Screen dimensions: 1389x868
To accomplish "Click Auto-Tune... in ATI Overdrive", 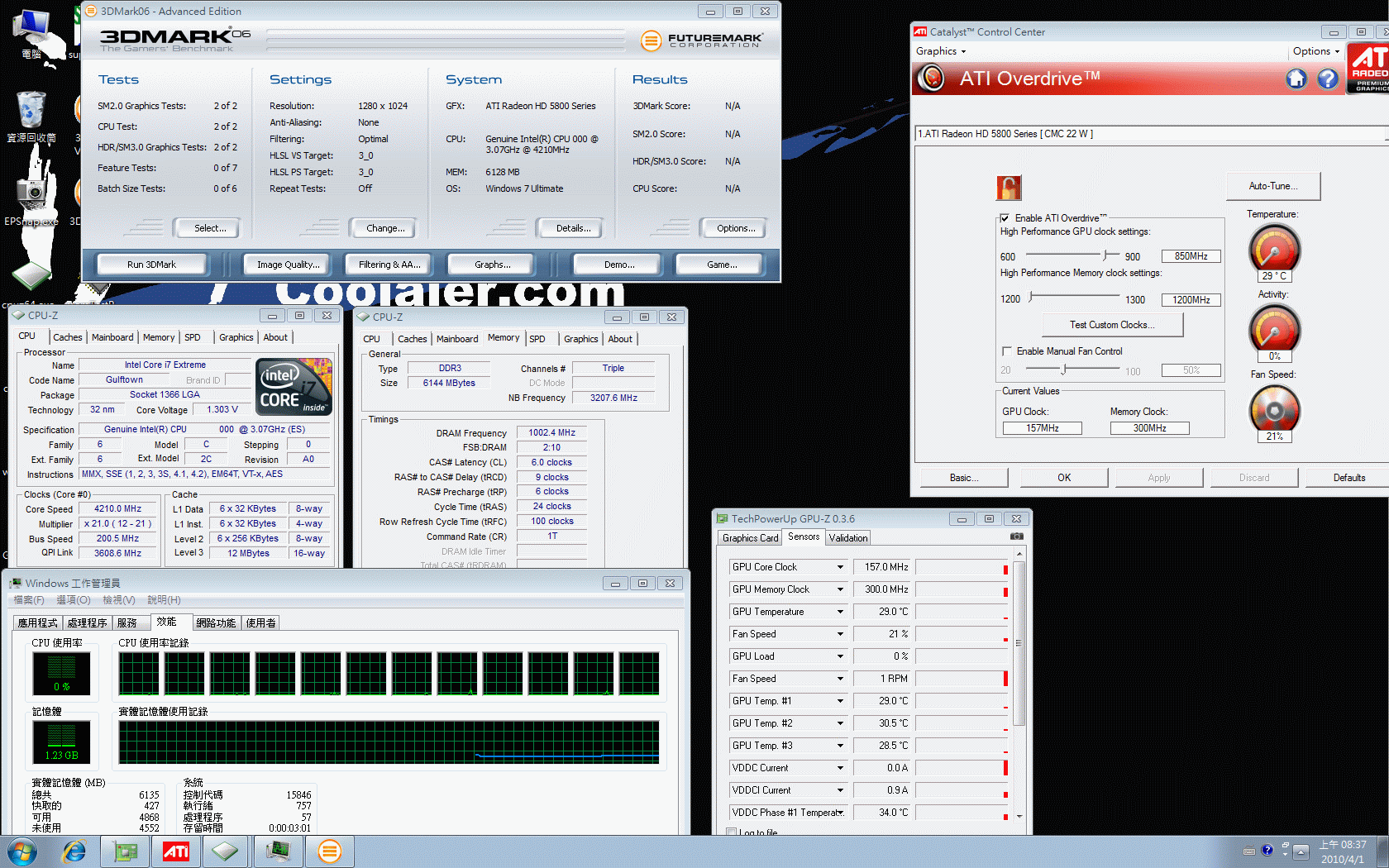I will point(1273,186).
